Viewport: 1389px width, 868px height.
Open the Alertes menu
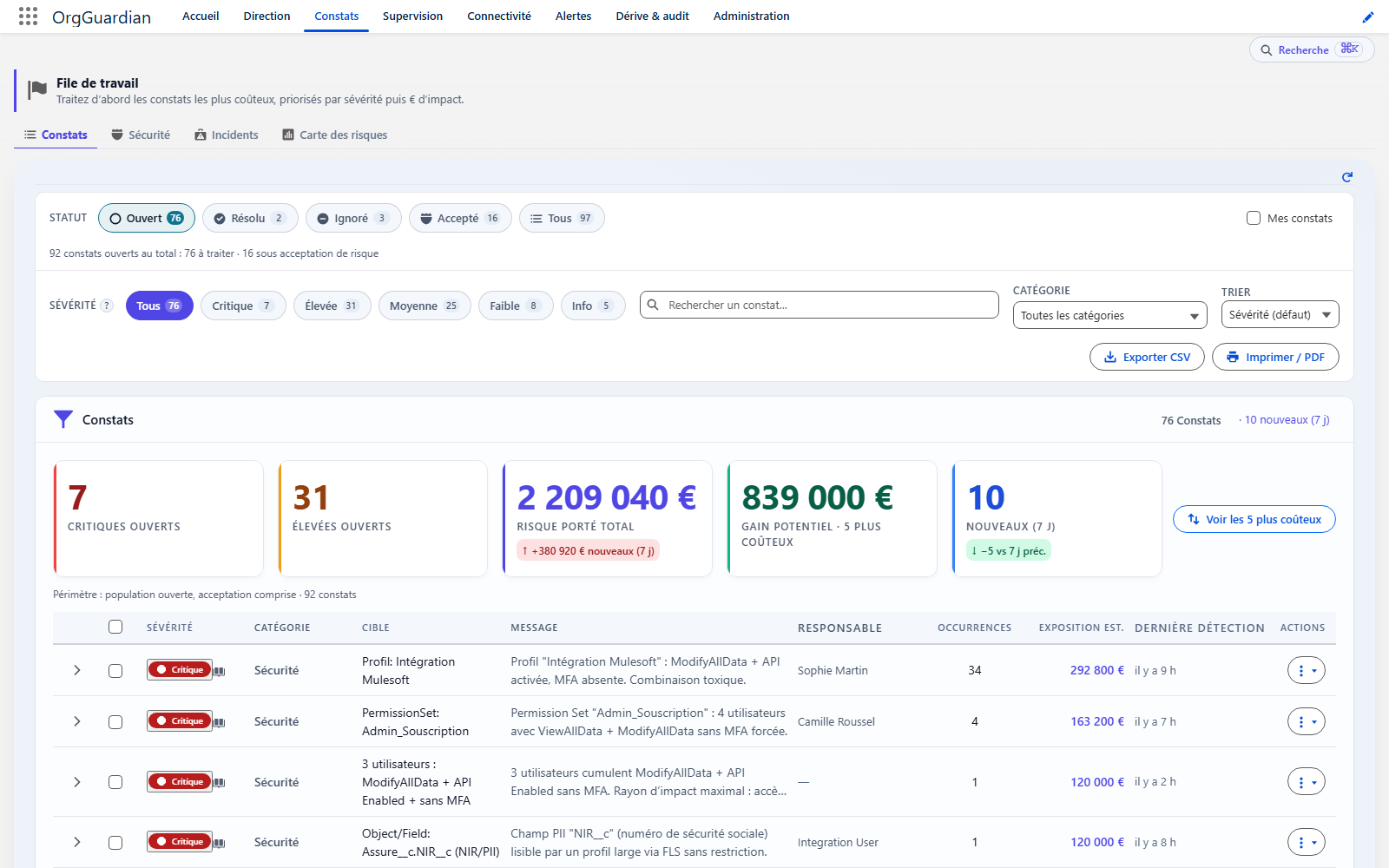573,16
